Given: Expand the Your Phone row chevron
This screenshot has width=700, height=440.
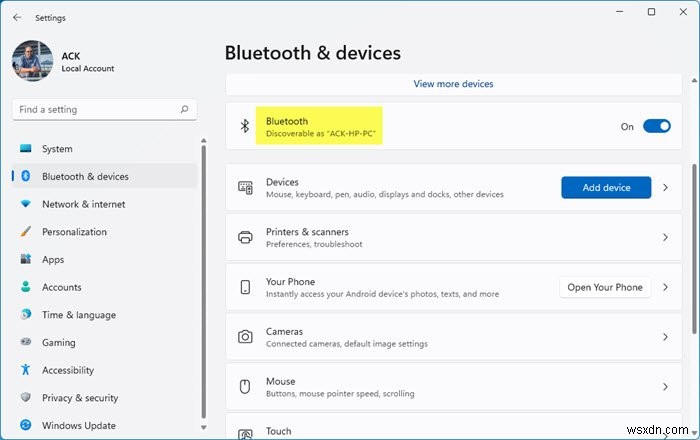Looking at the screenshot, I should [x=665, y=287].
